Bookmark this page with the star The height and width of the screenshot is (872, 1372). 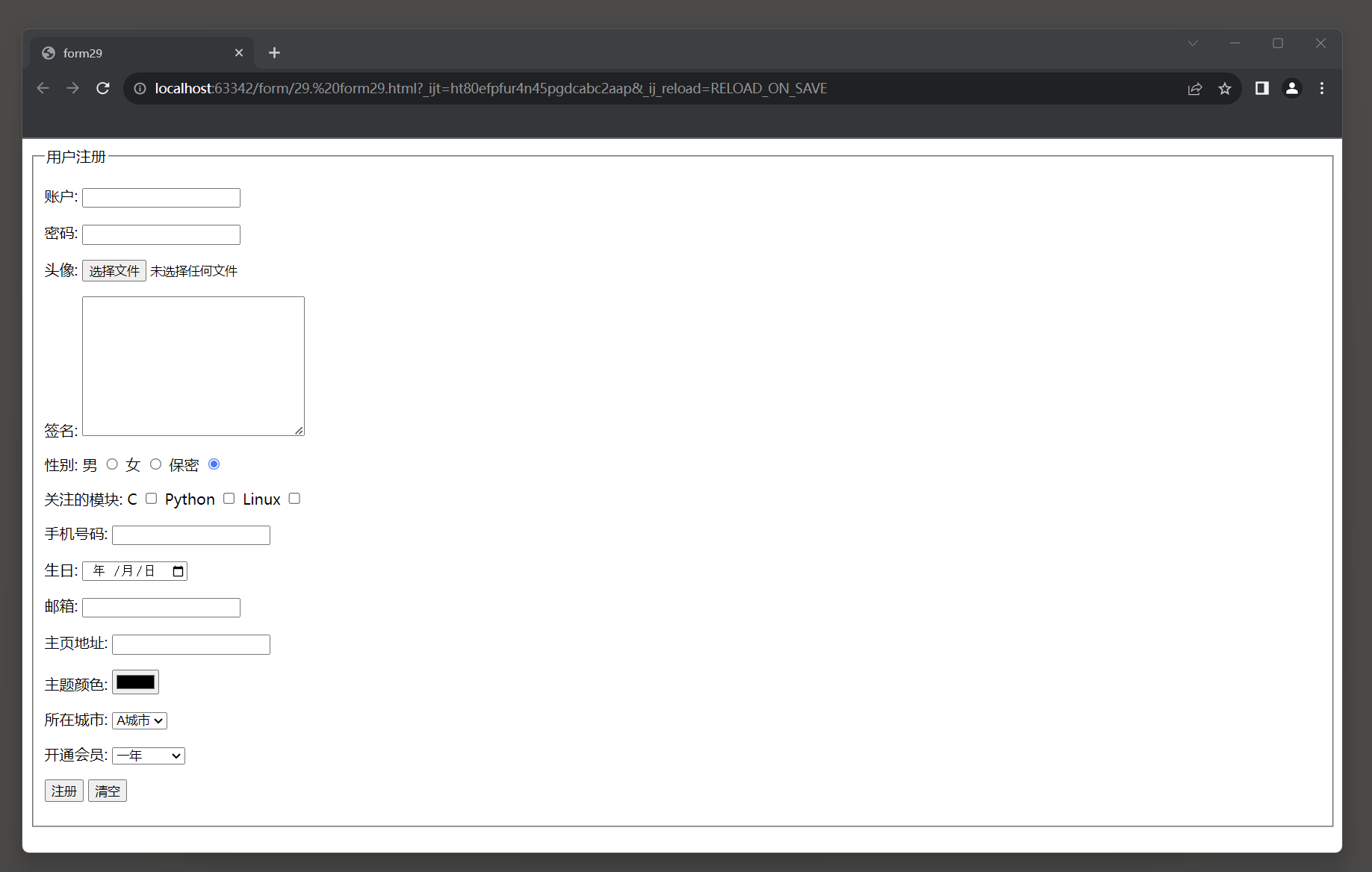[1225, 88]
